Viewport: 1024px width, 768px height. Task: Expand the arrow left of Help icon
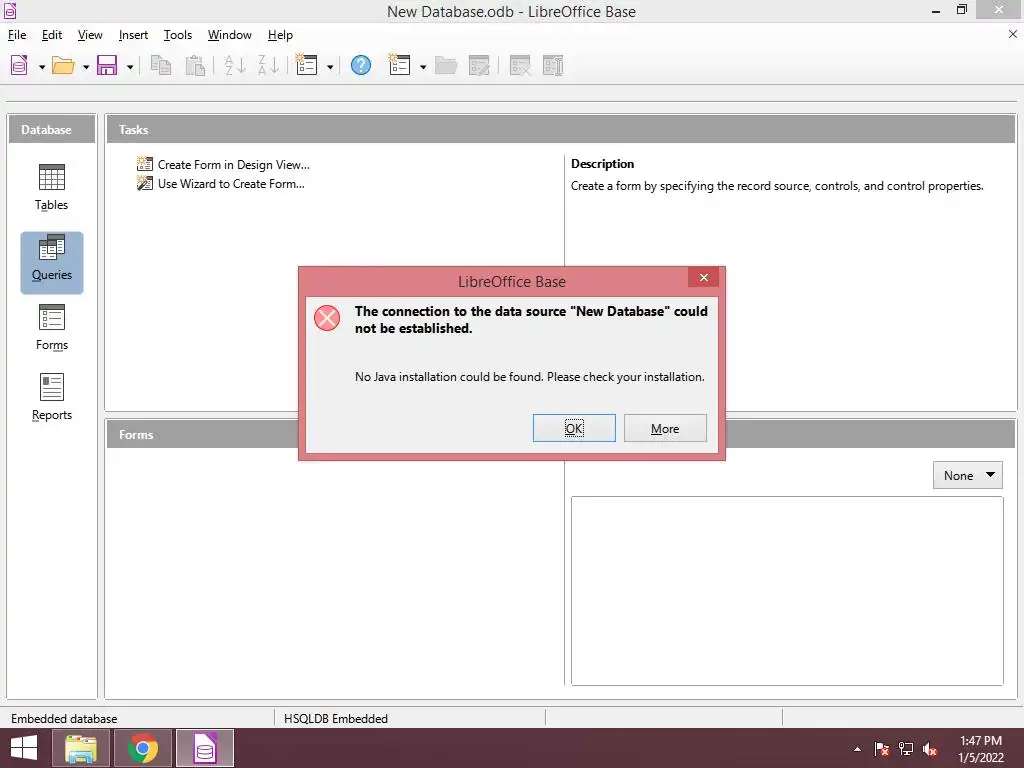pyautogui.click(x=330, y=67)
